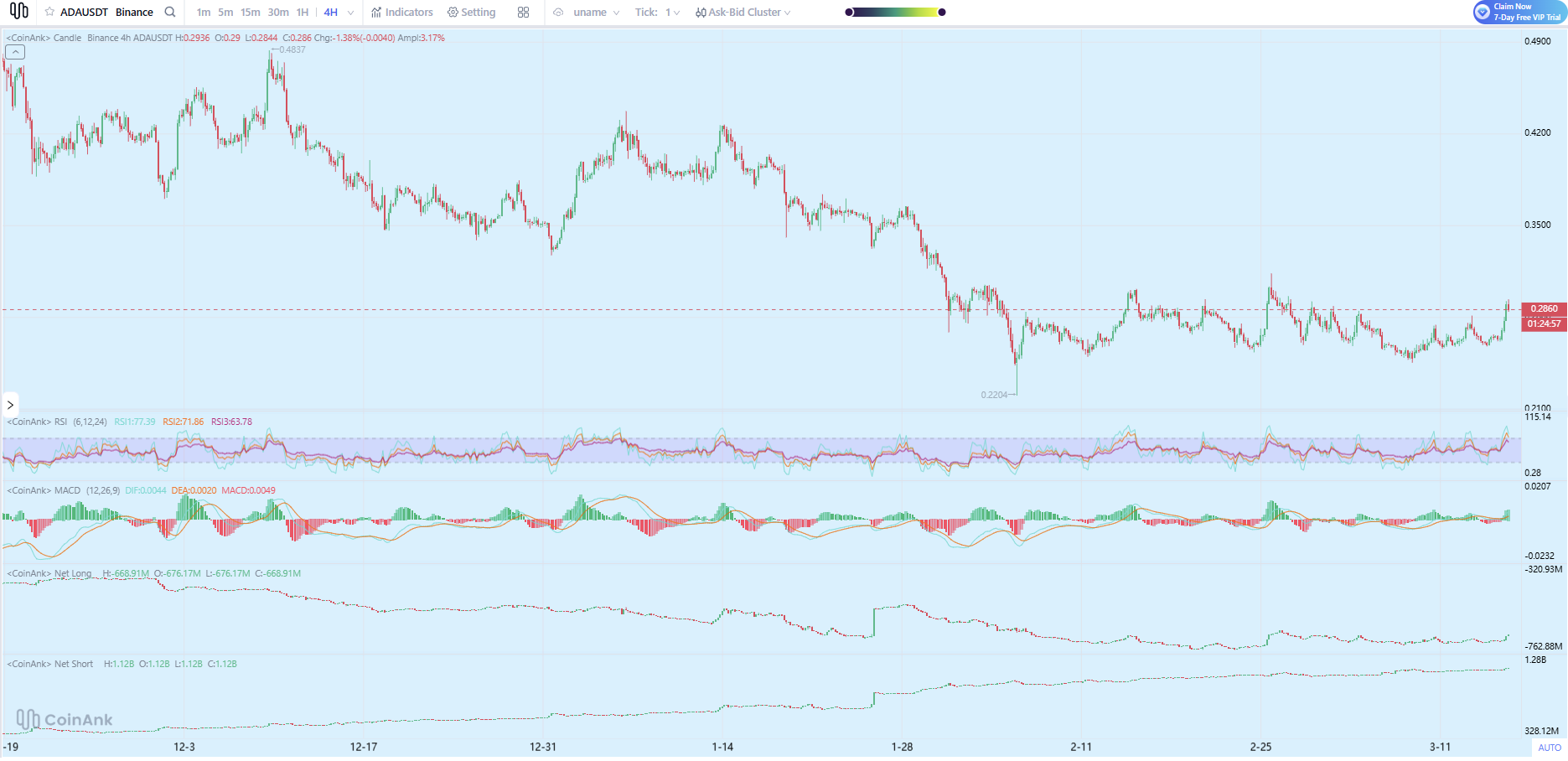Open the Tick size dropdown

click(x=658, y=13)
